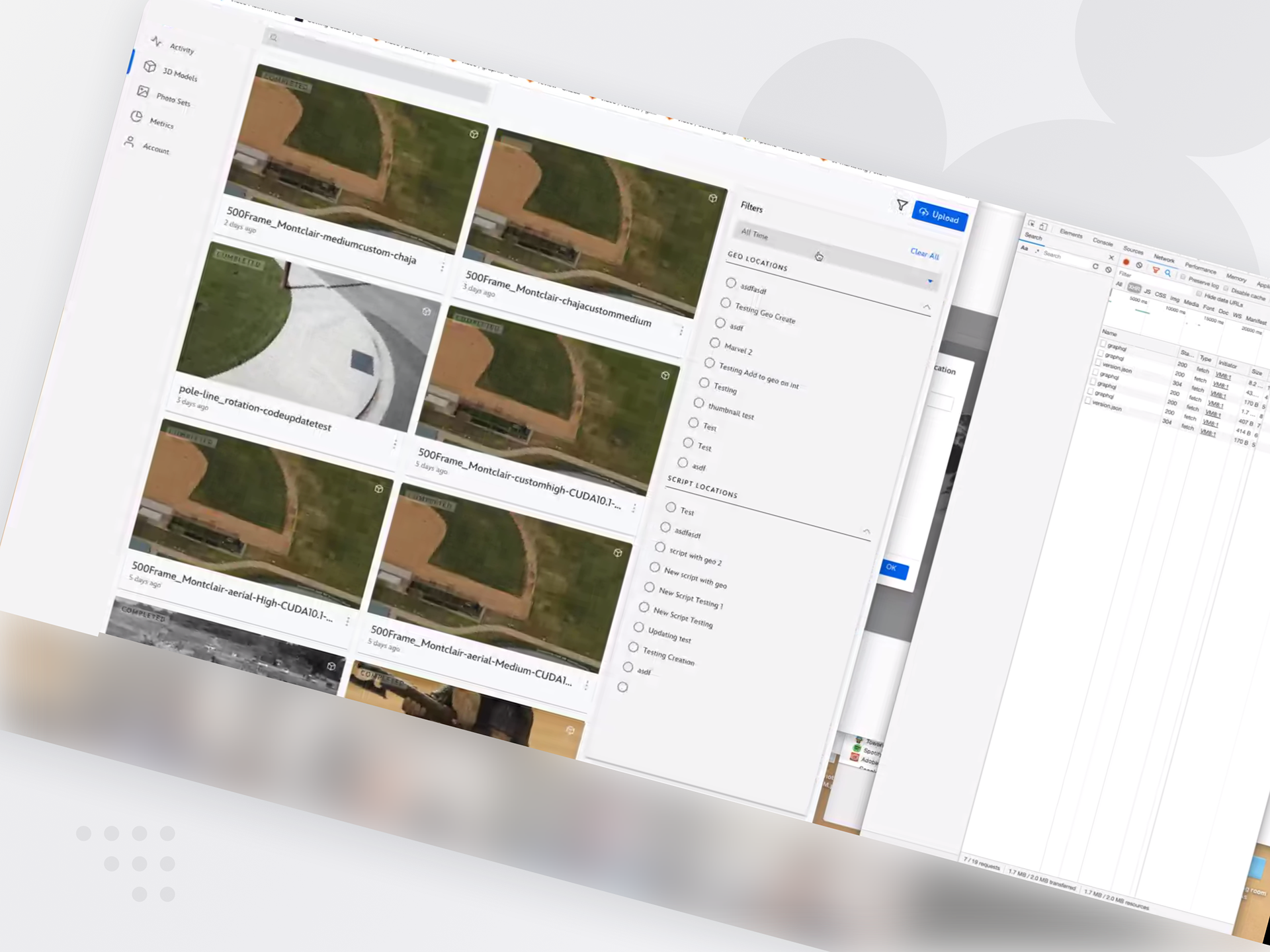Click the 3D cube icon on the customhigh-CUDA10.1 card
This screenshot has height=952, width=1270.
665,376
